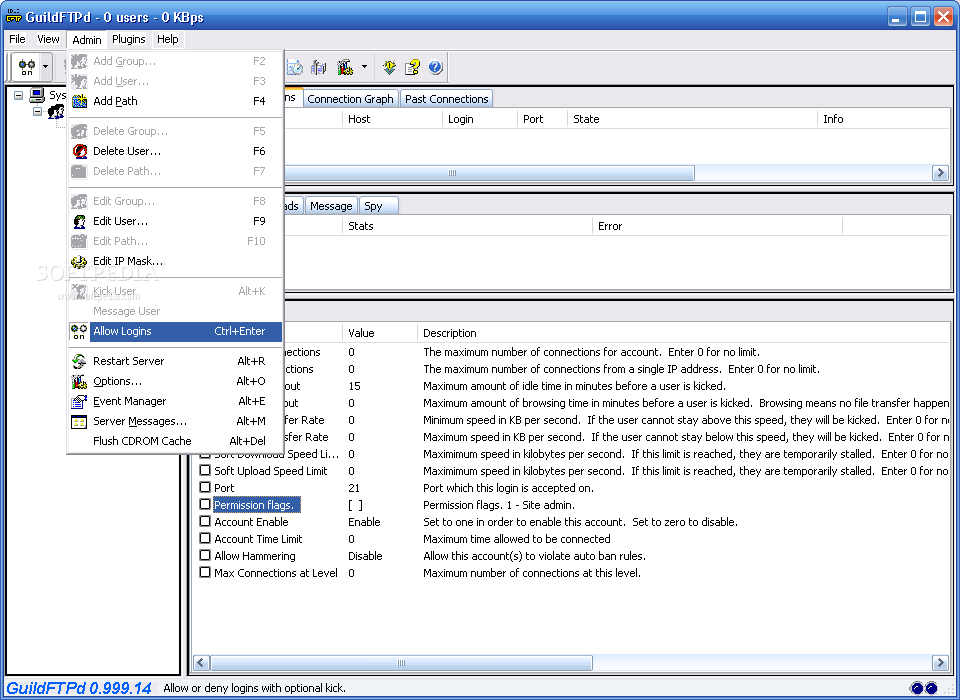The height and width of the screenshot is (700, 960).
Task: Check the Max Connections at Level checkbox
Action: (x=205, y=573)
